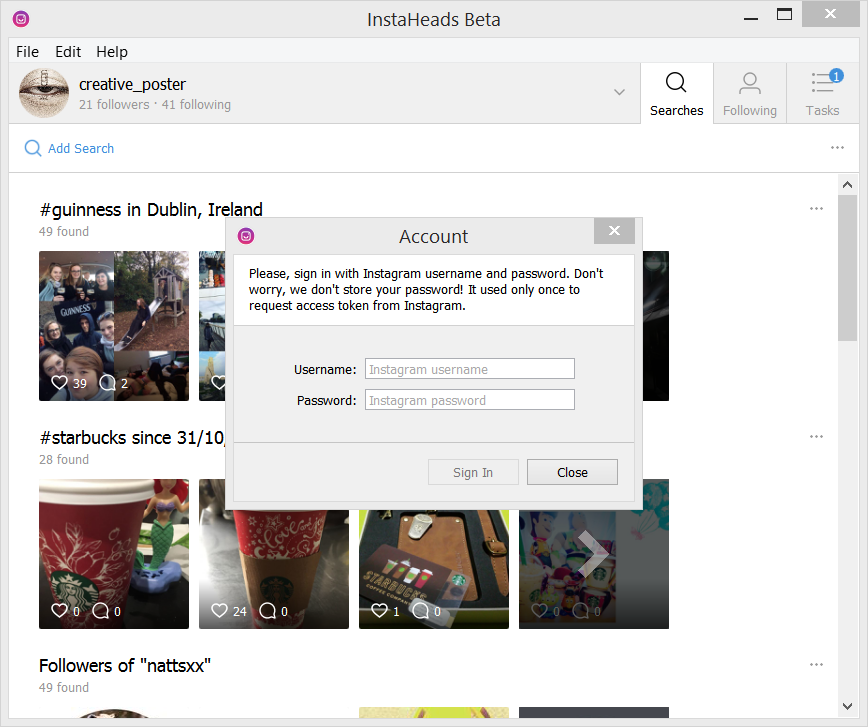This screenshot has width=868, height=727.
Task: Click the Password input field
Action: (x=469, y=400)
